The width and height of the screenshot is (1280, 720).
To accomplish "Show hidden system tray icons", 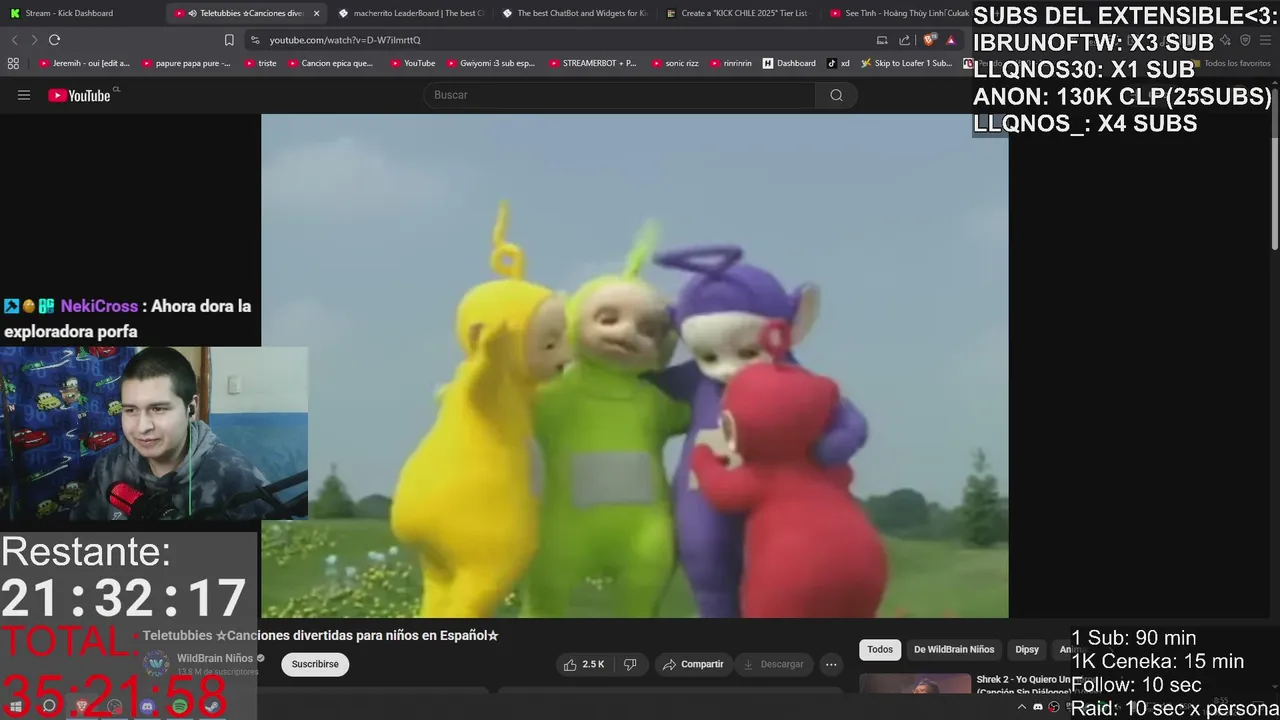I will 1023,707.
